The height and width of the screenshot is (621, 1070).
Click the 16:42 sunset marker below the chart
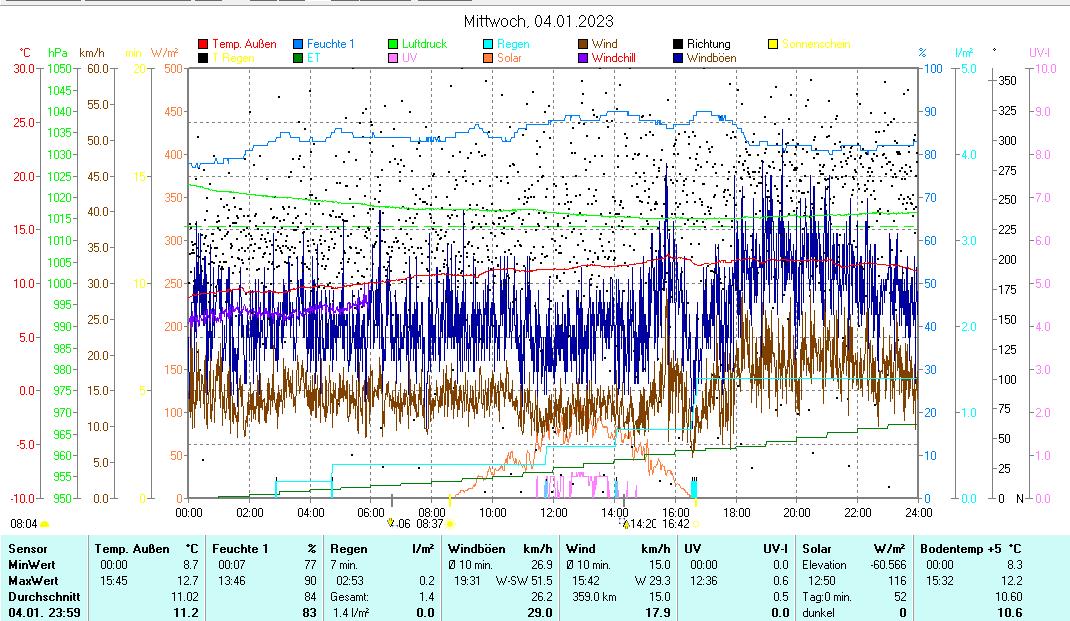(676, 523)
